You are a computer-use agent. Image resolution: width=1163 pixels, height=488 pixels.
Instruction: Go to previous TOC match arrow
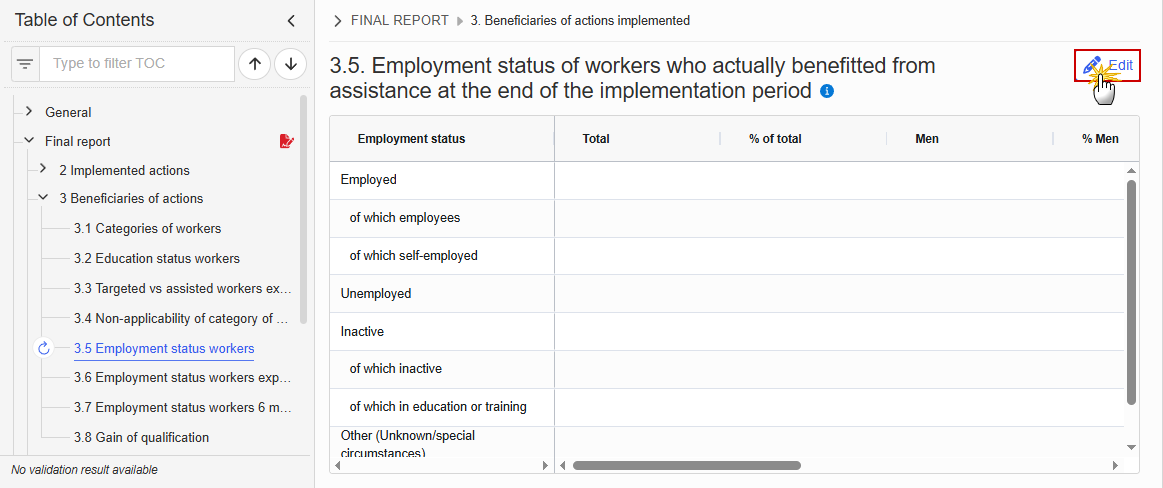pyautogui.click(x=254, y=65)
